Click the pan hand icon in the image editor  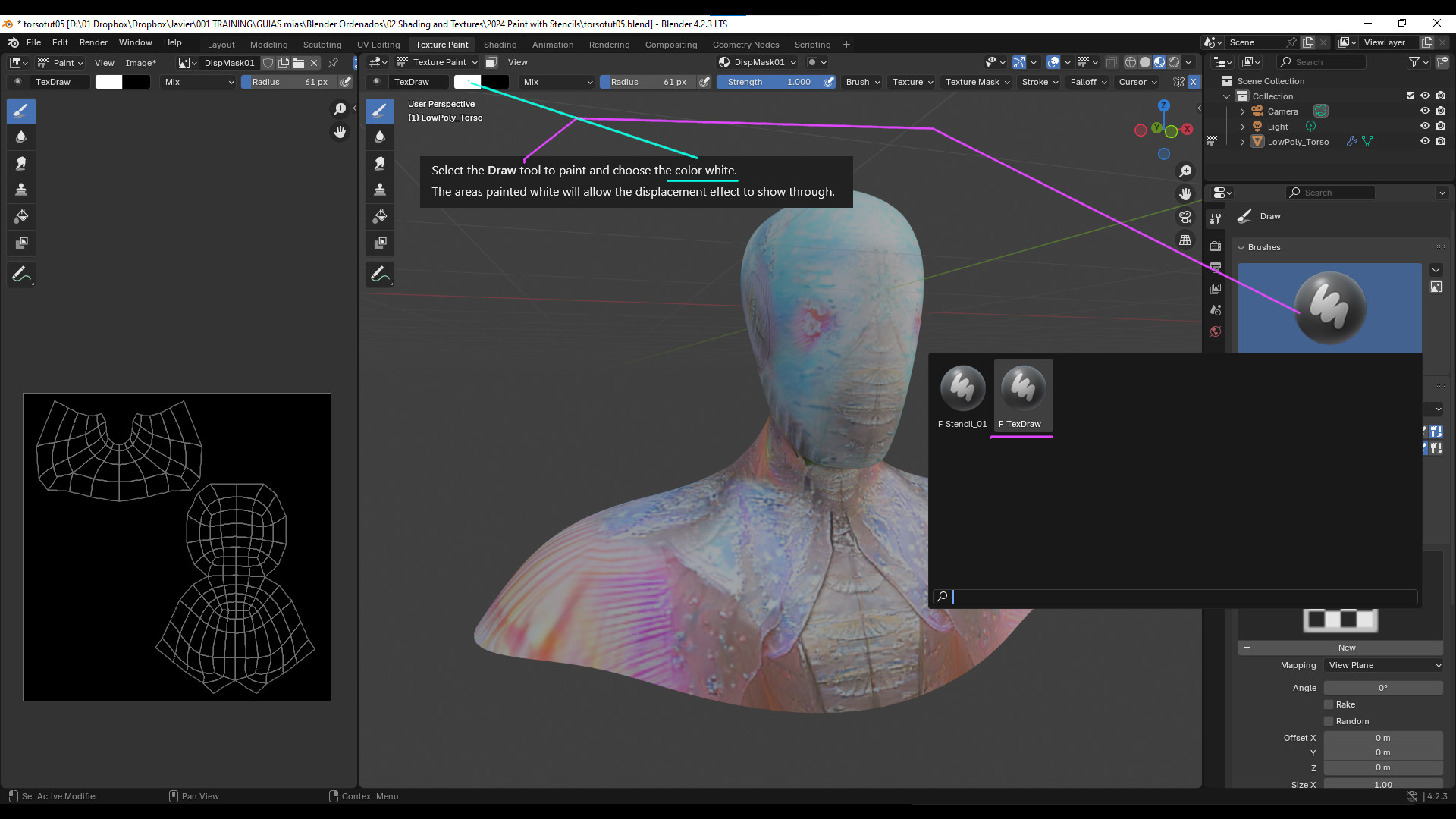[x=340, y=132]
